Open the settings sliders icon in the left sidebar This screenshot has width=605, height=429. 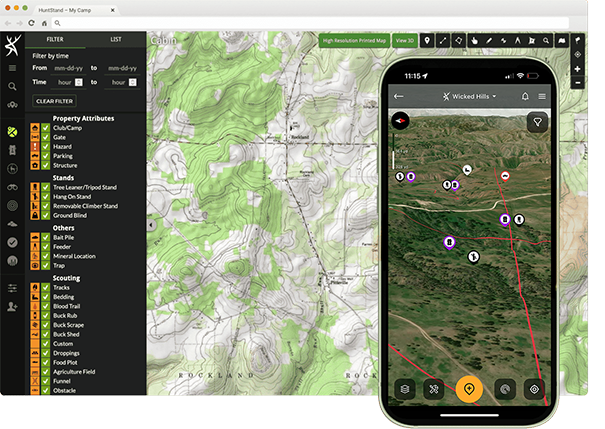[x=12, y=288]
